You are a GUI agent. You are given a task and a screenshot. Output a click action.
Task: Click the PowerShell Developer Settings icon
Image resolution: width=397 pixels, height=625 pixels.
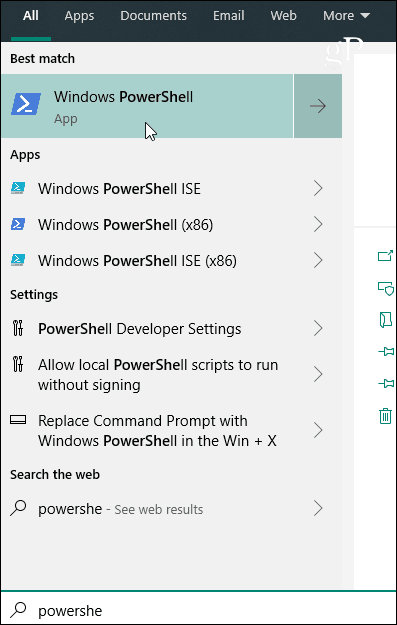click(18, 328)
